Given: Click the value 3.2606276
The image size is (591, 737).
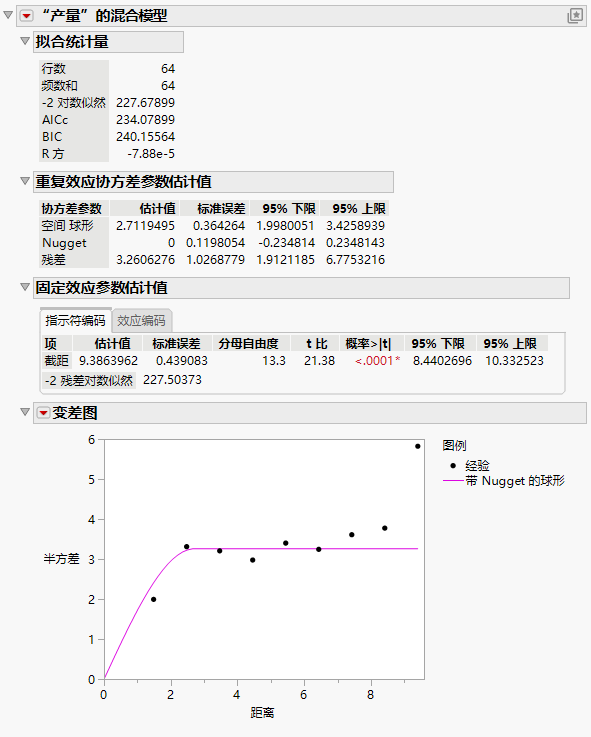Looking at the screenshot, I should point(145,260).
